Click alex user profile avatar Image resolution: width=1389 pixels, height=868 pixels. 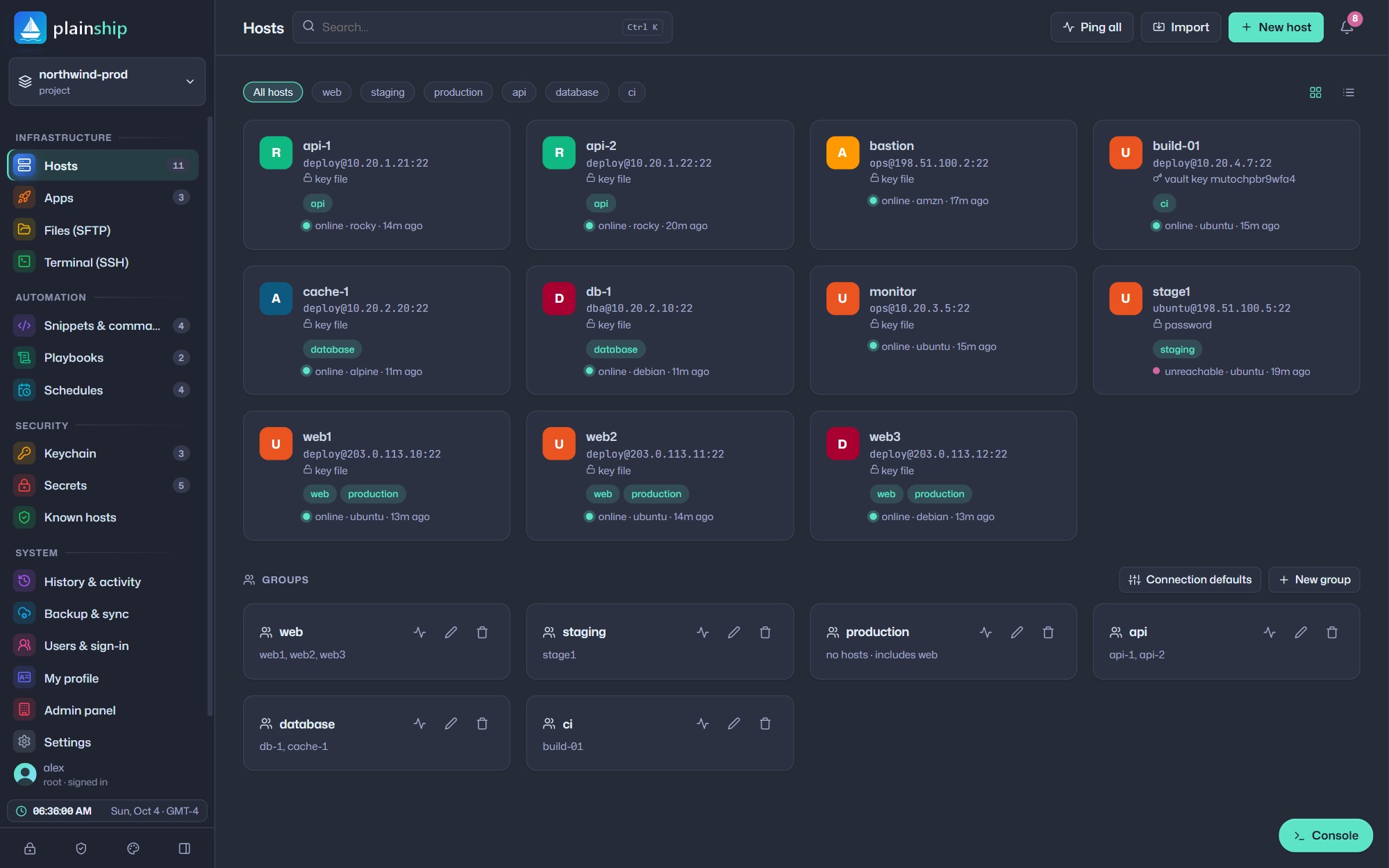25,774
